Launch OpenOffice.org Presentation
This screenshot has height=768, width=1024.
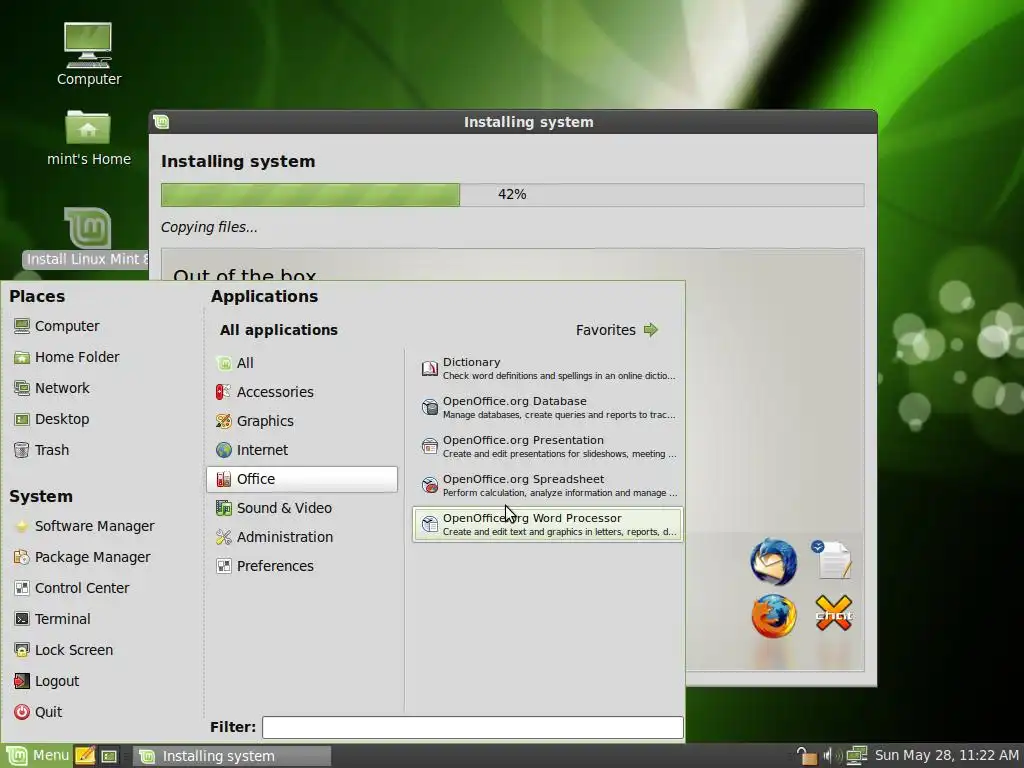(x=548, y=447)
